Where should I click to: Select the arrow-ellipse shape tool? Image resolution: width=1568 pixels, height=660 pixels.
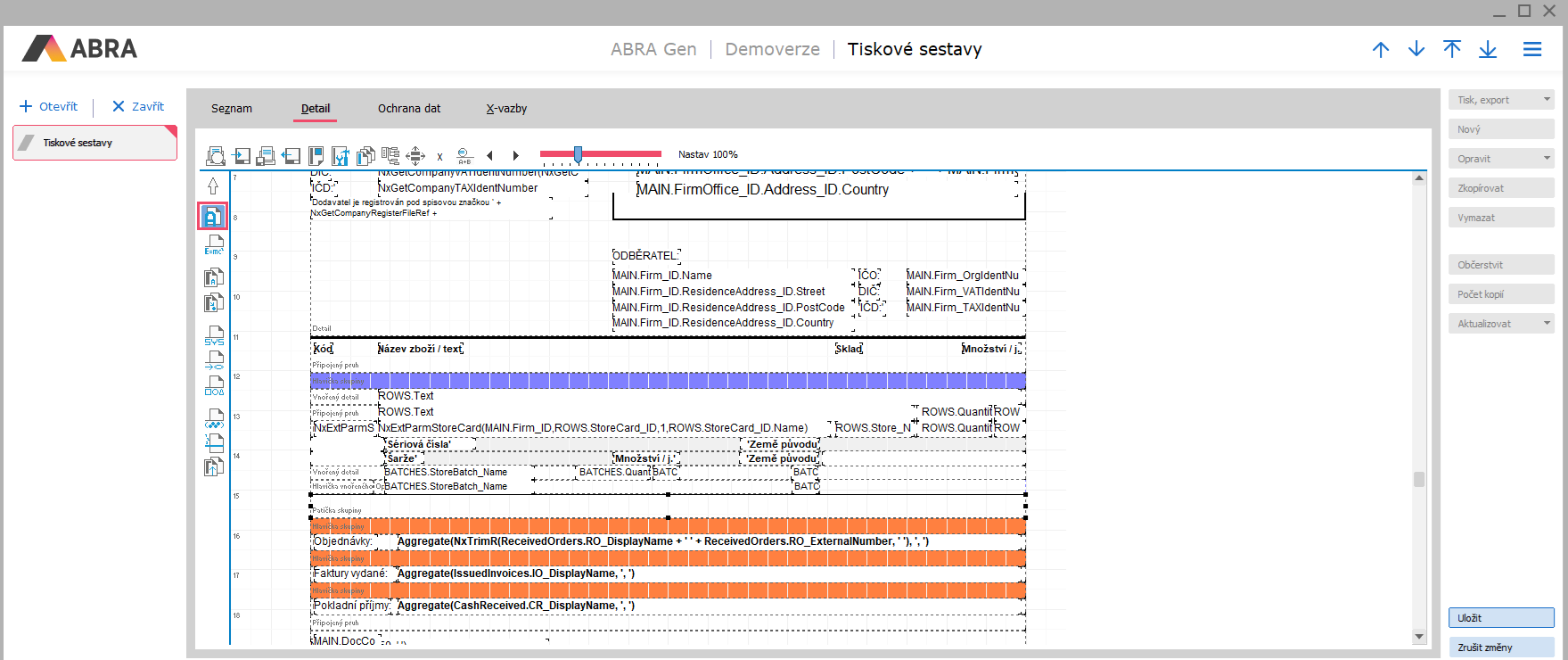point(214,360)
